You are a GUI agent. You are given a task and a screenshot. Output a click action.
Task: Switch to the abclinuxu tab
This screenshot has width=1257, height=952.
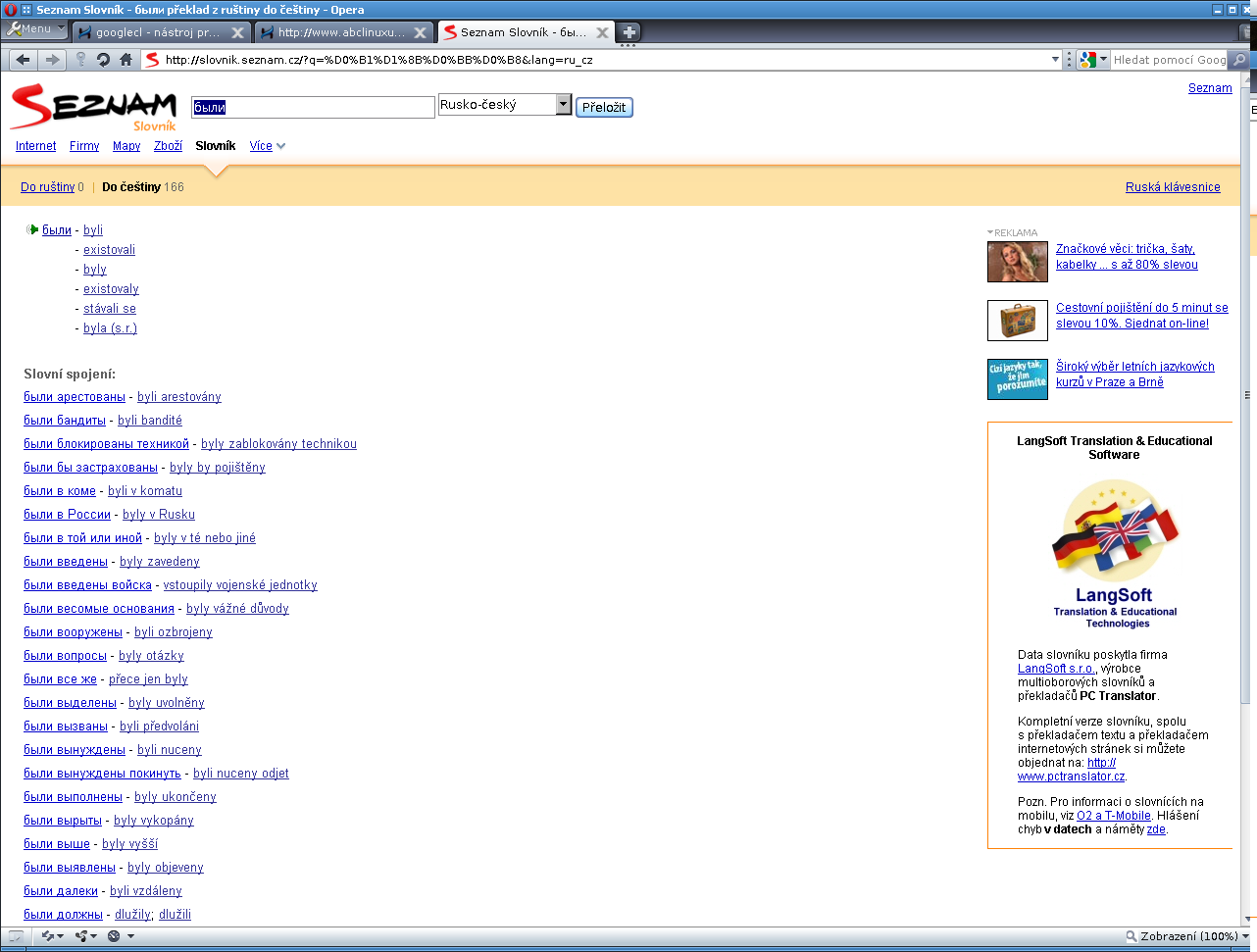(344, 32)
